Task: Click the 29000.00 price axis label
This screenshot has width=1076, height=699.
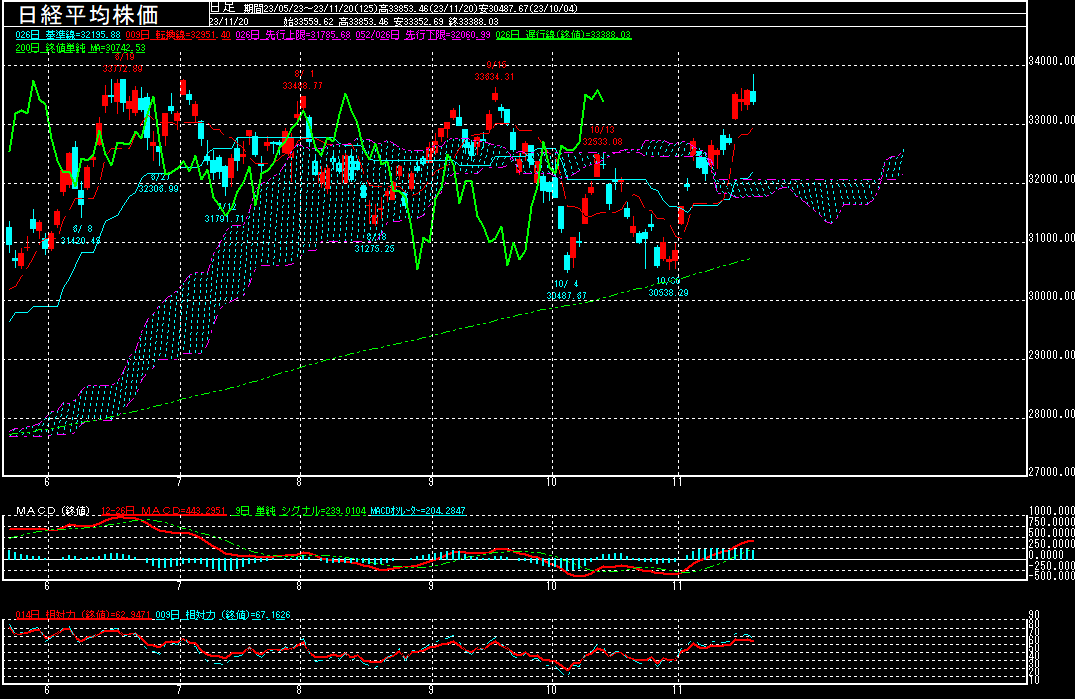Action: point(1052,355)
